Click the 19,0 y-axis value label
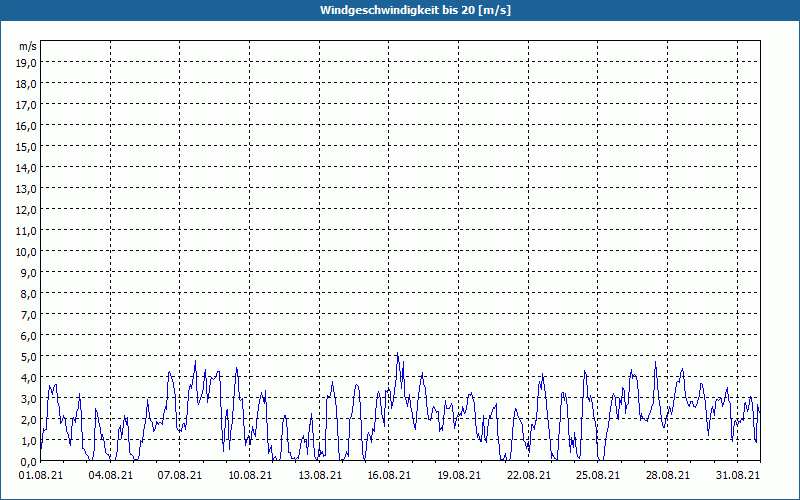Viewport: 800px width, 500px height. click(27, 62)
